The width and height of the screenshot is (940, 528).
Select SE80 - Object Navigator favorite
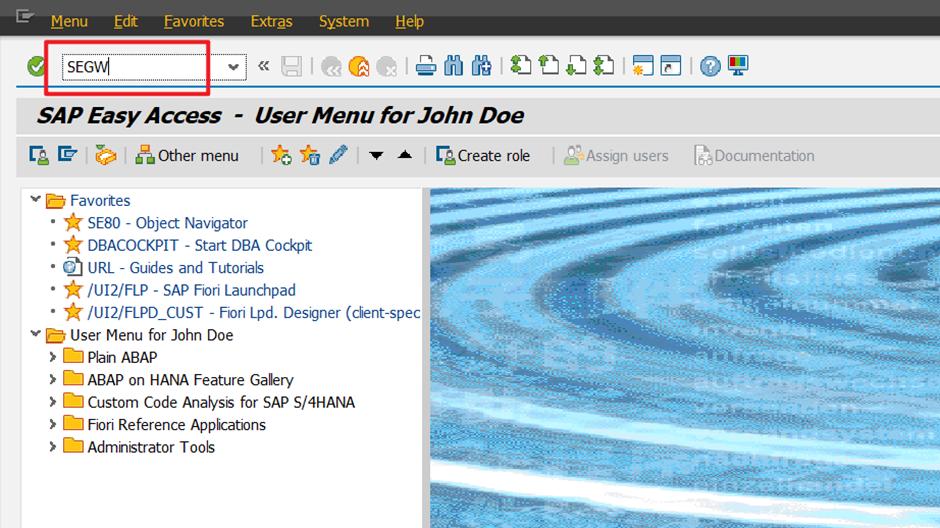pos(167,223)
